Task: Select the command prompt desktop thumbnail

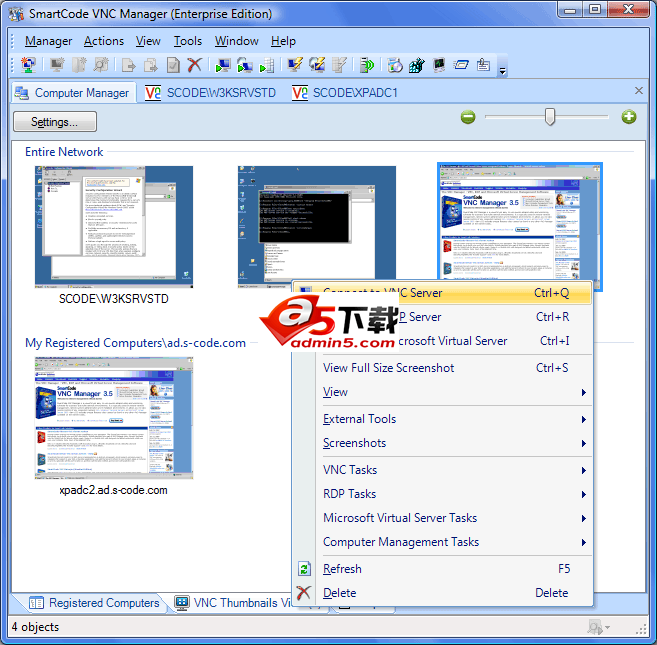Action: coord(316,222)
